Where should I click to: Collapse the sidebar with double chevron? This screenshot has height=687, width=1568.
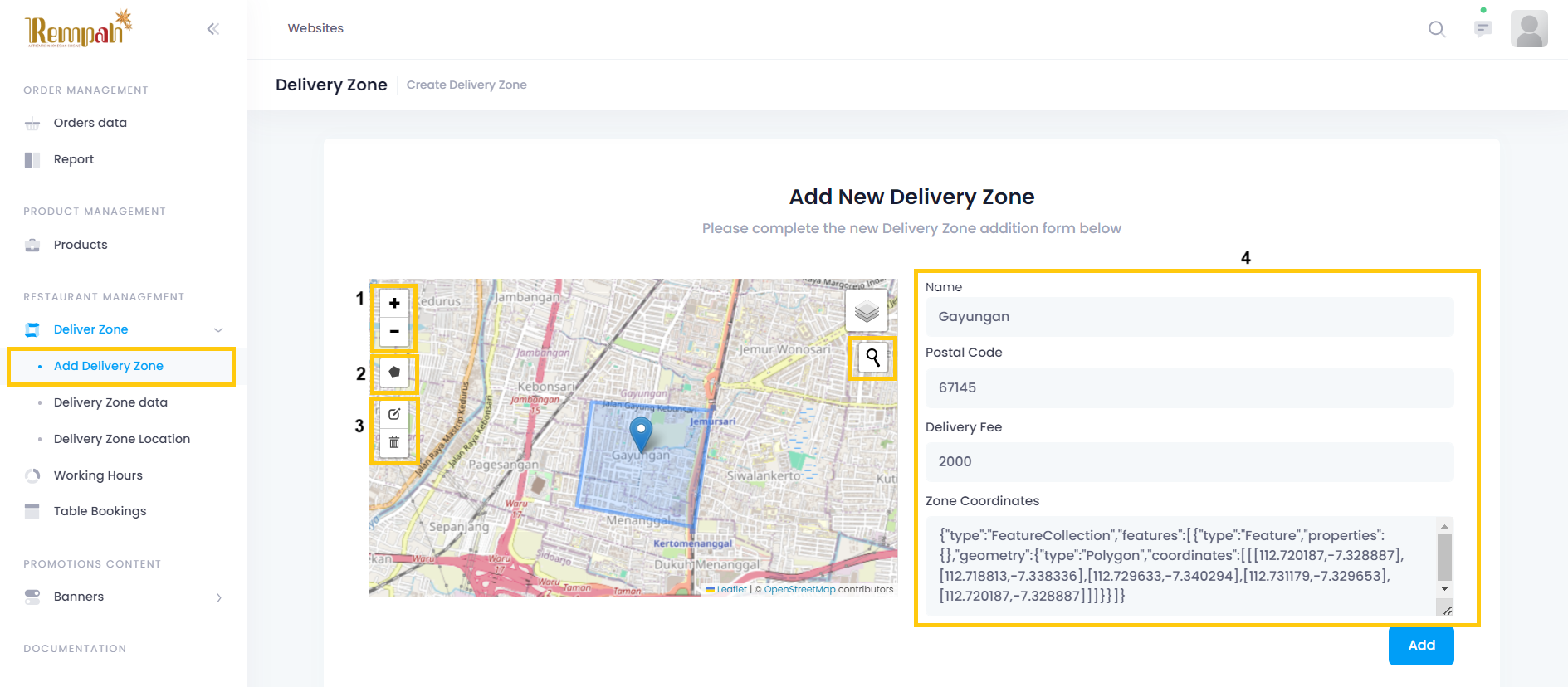tap(213, 29)
